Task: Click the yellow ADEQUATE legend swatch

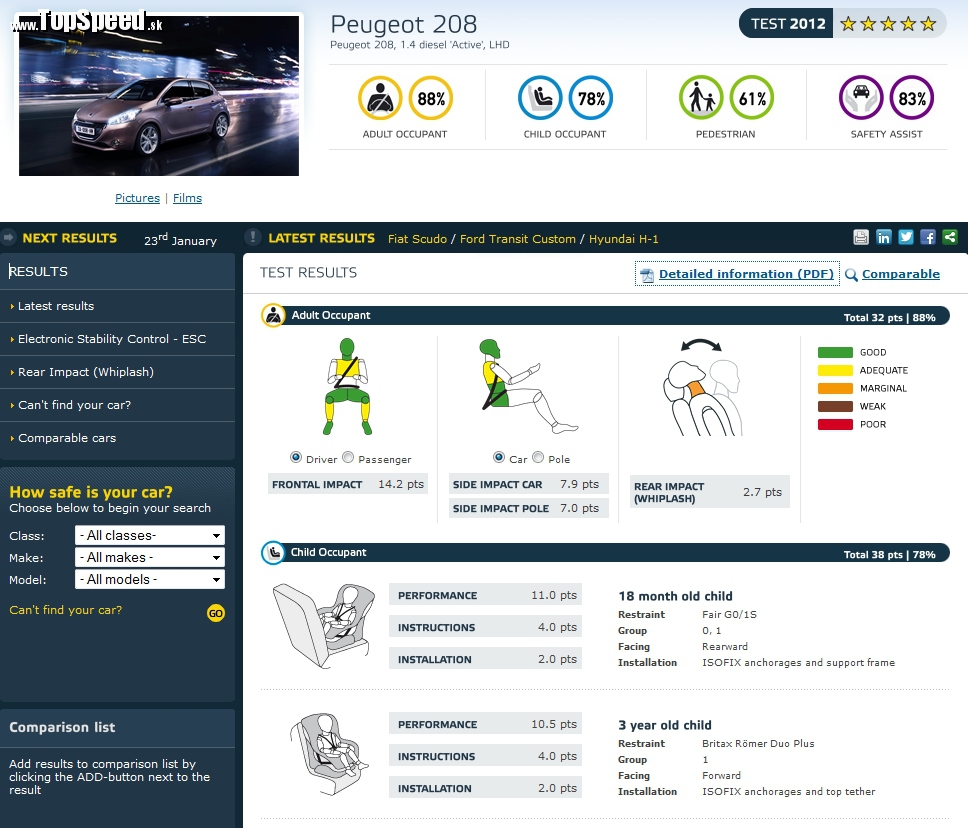Action: coord(835,370)
